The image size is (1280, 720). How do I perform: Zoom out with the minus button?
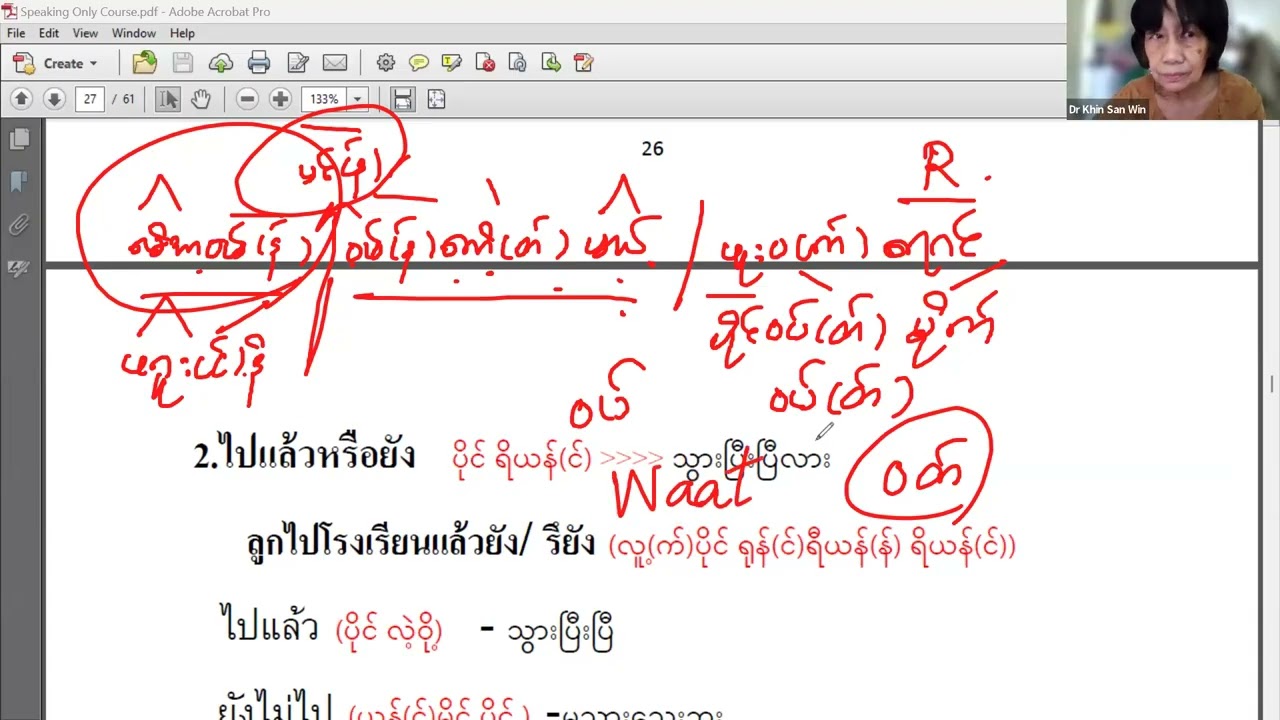(x=248, y=99)
